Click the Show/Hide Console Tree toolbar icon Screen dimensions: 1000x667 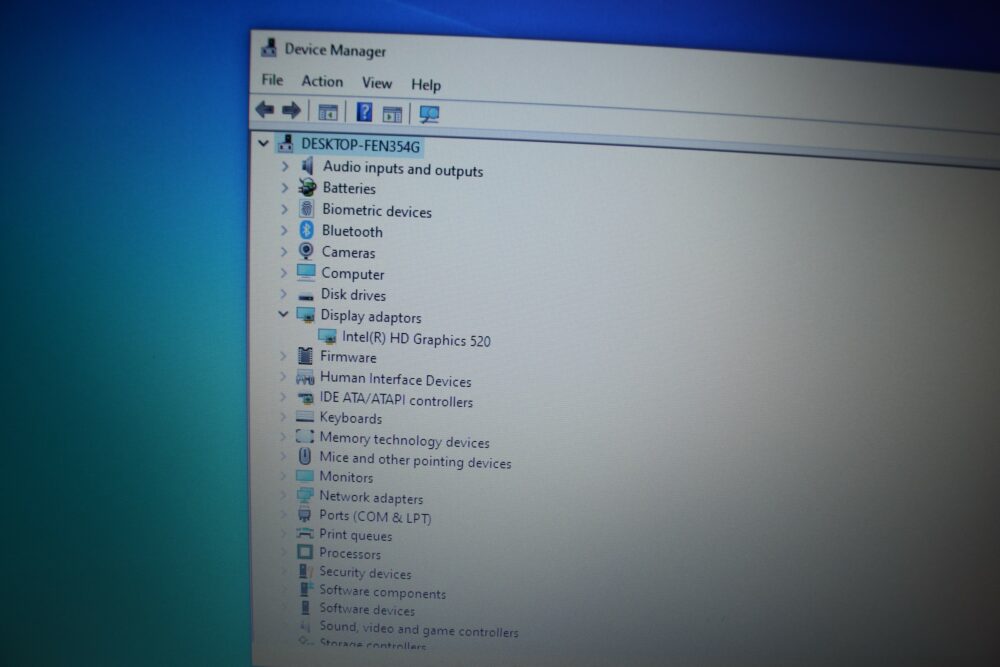[x=328, y=112]
